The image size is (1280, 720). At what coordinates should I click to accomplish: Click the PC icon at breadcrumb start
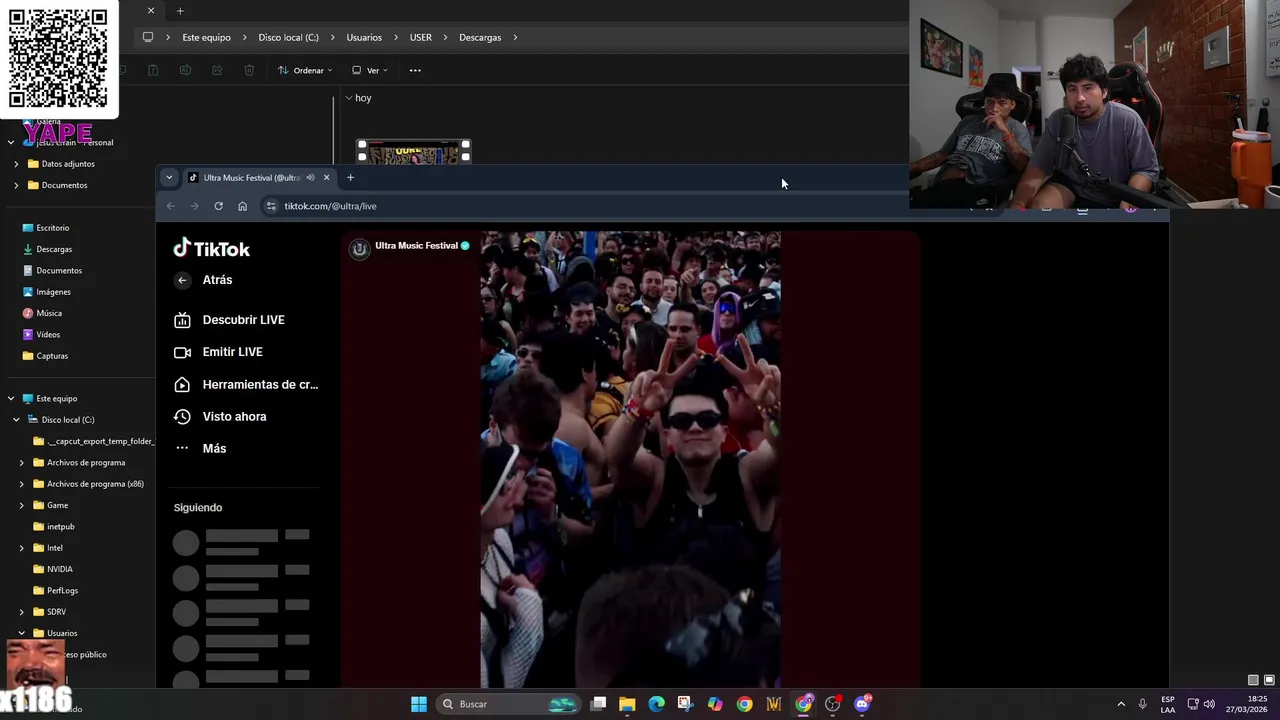point(148,38)
